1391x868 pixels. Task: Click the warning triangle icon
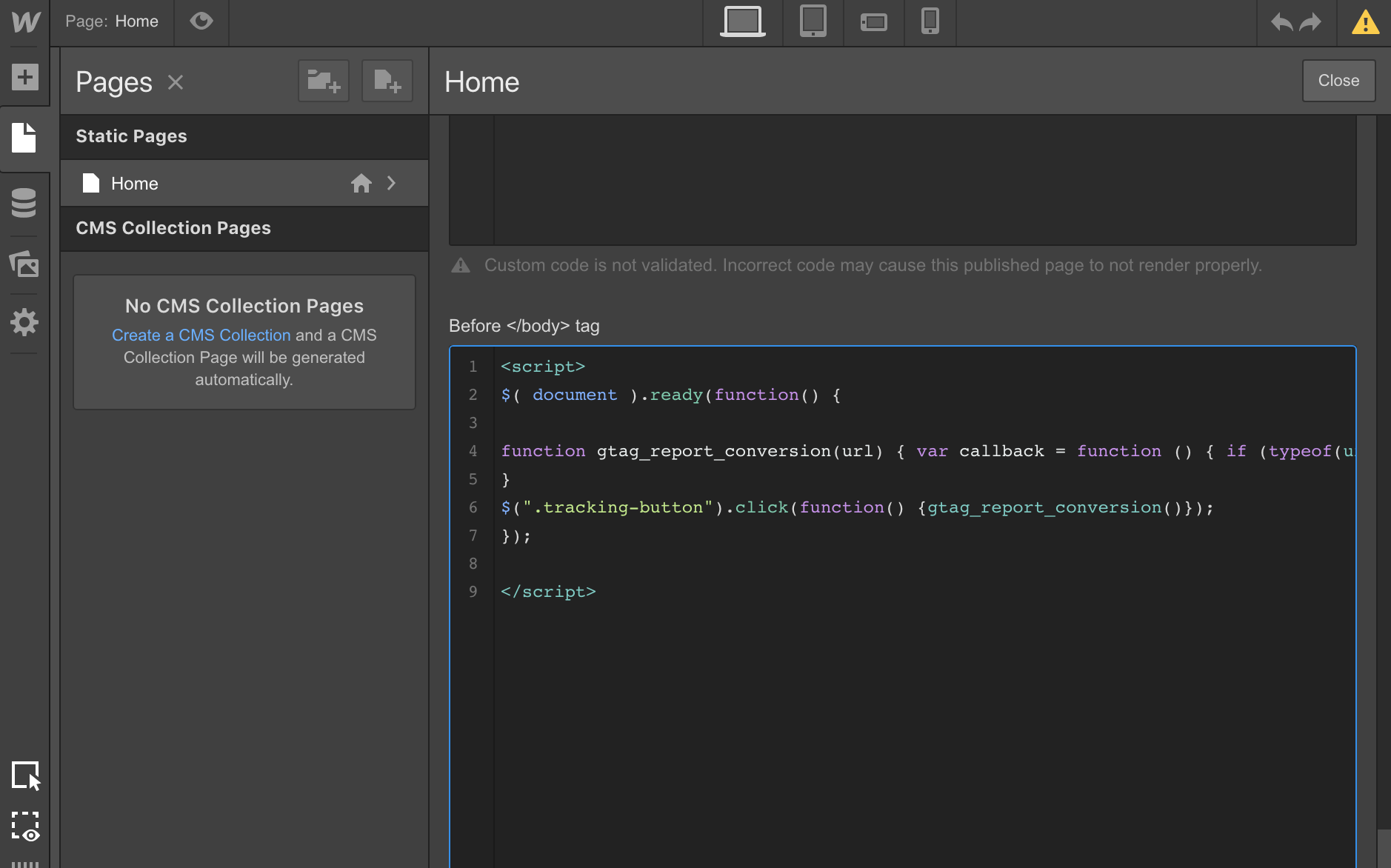1365,22
